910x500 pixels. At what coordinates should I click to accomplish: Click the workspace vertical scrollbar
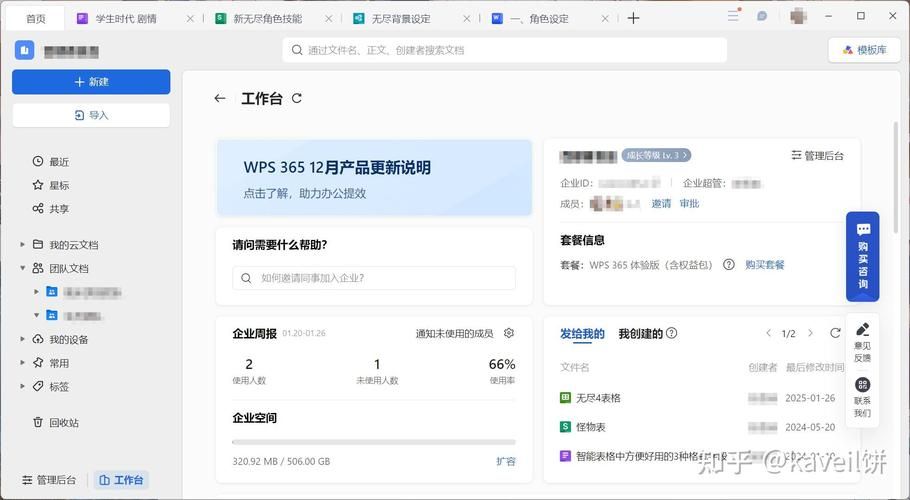[896, 177]
